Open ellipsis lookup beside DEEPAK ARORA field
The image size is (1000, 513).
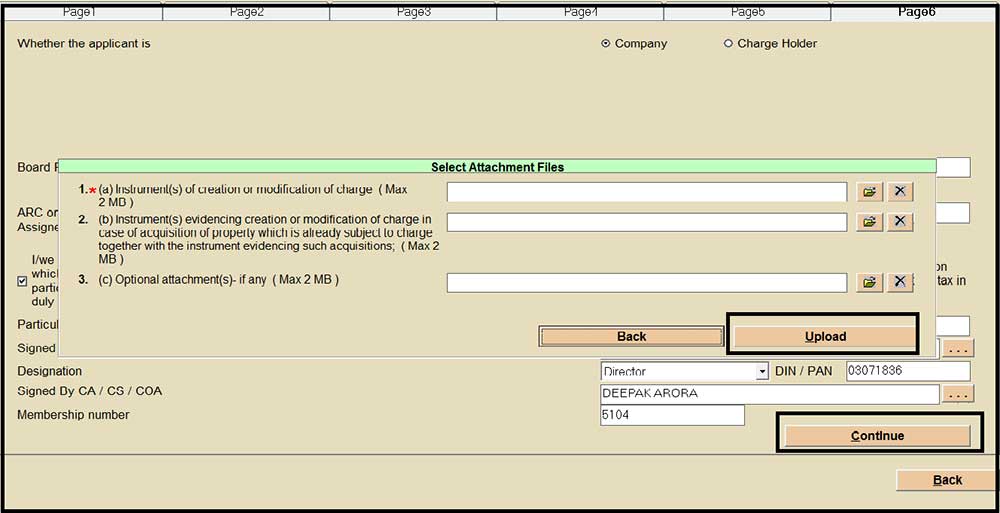pos(958,395)
